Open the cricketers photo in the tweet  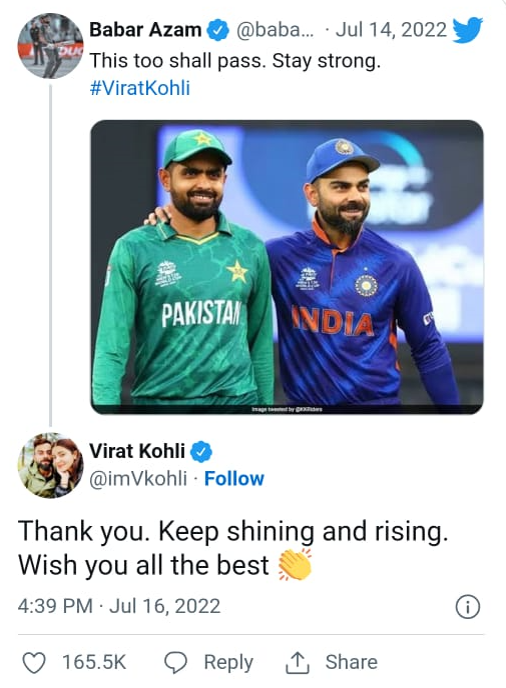(287, 267)
